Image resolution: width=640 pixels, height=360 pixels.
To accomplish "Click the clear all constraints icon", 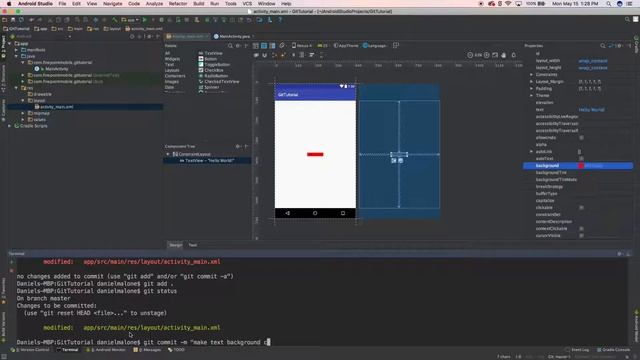I will (274, 55).
